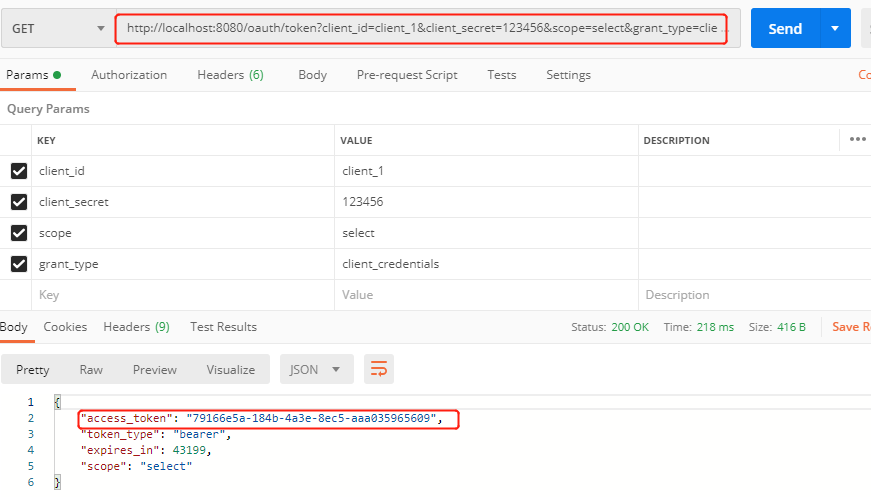Screen dimensions: 871x497
Task: Click the client_id key cell
Action: tap(183, 171)
